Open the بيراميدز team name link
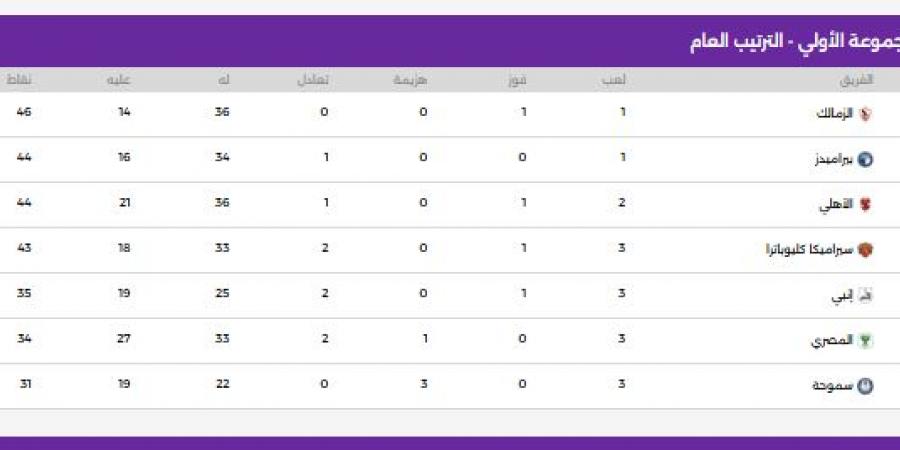Viewport: 900px width, 450px height. tap(832, 159)
